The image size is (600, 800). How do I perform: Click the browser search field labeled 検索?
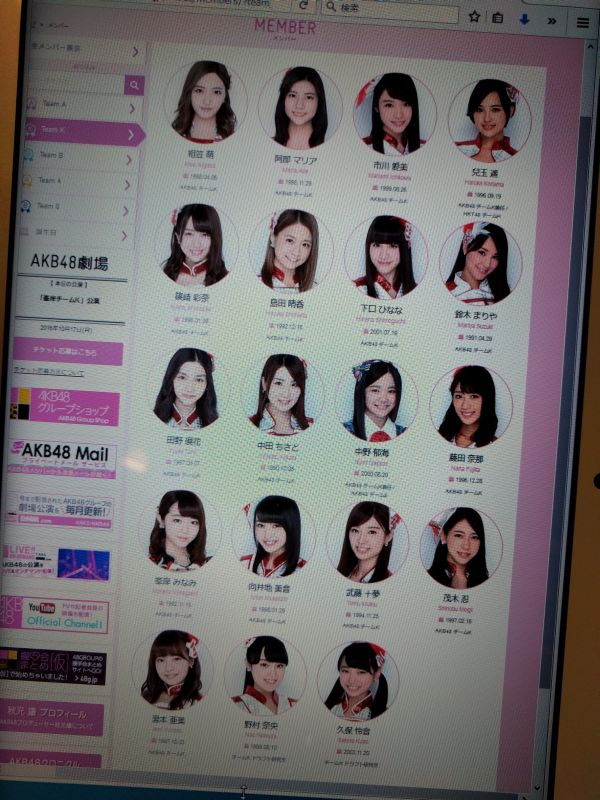390,10
